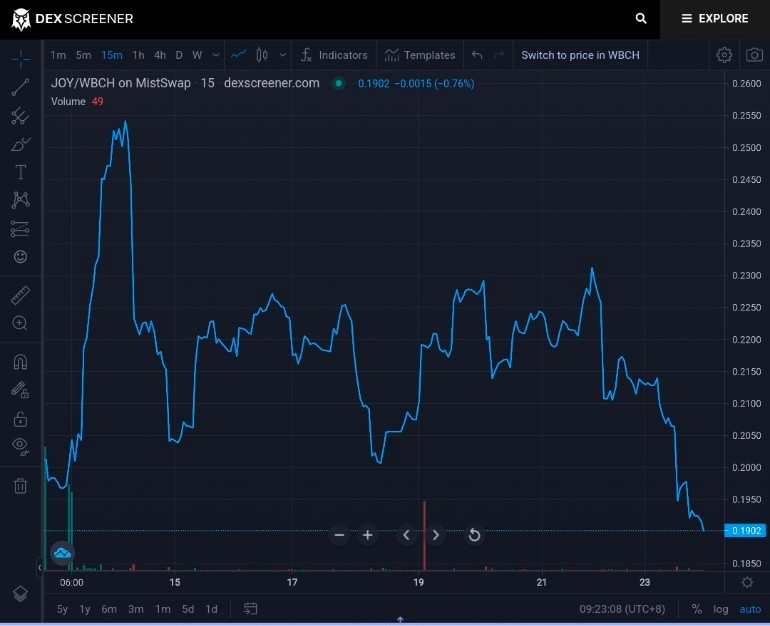Open the EXPLORE menu
The width and height of the screenshot is (770, 626).
pyautogui.click(x=715, y=19)
